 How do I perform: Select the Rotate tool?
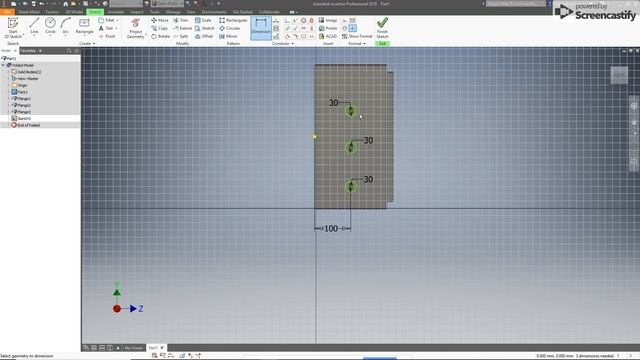(x=160, y=36)
